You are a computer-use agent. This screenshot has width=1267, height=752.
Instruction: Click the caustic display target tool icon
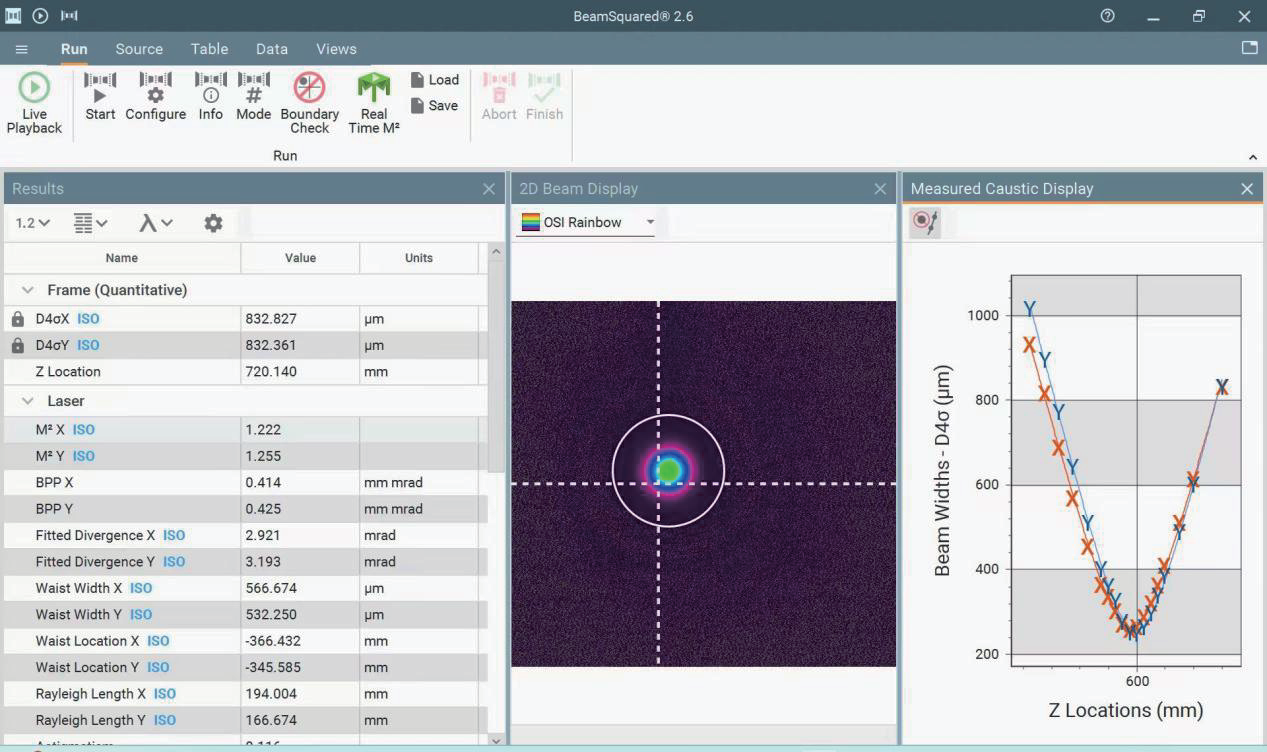click(925, 222)
